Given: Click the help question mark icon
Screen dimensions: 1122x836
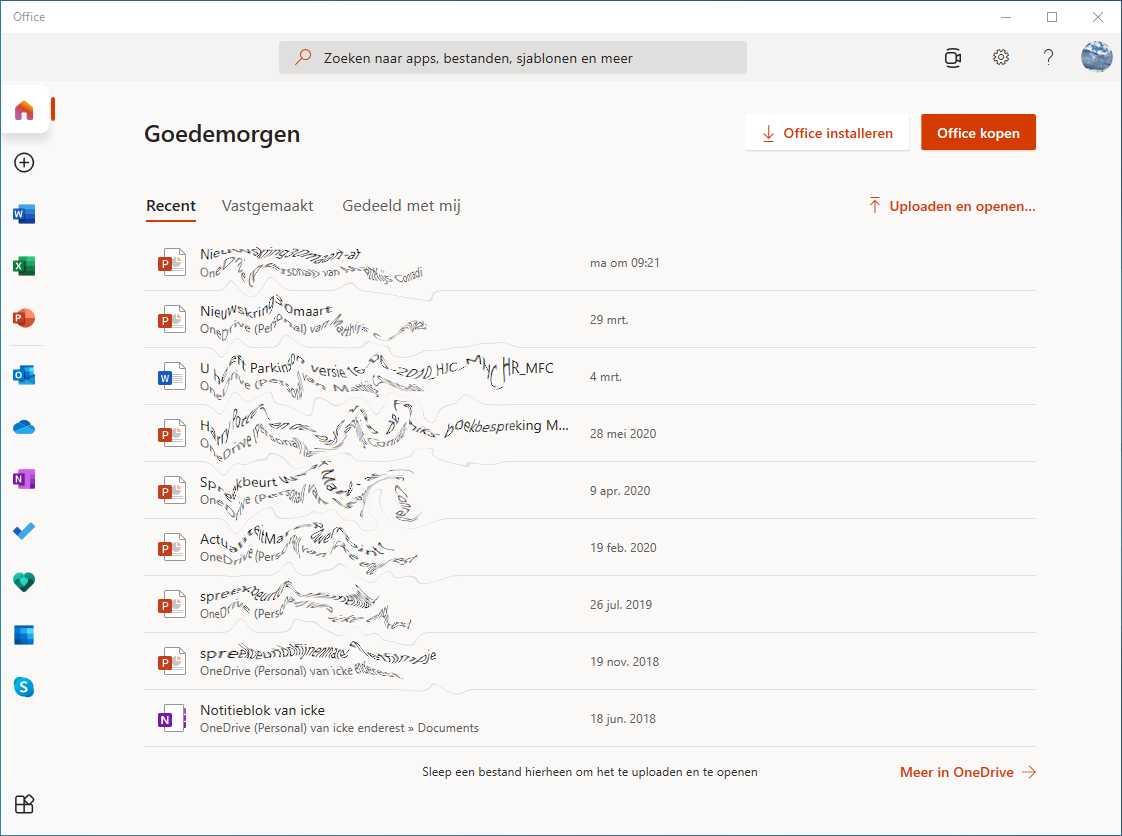Looking at the screenshot, I should click(1048, 57).
